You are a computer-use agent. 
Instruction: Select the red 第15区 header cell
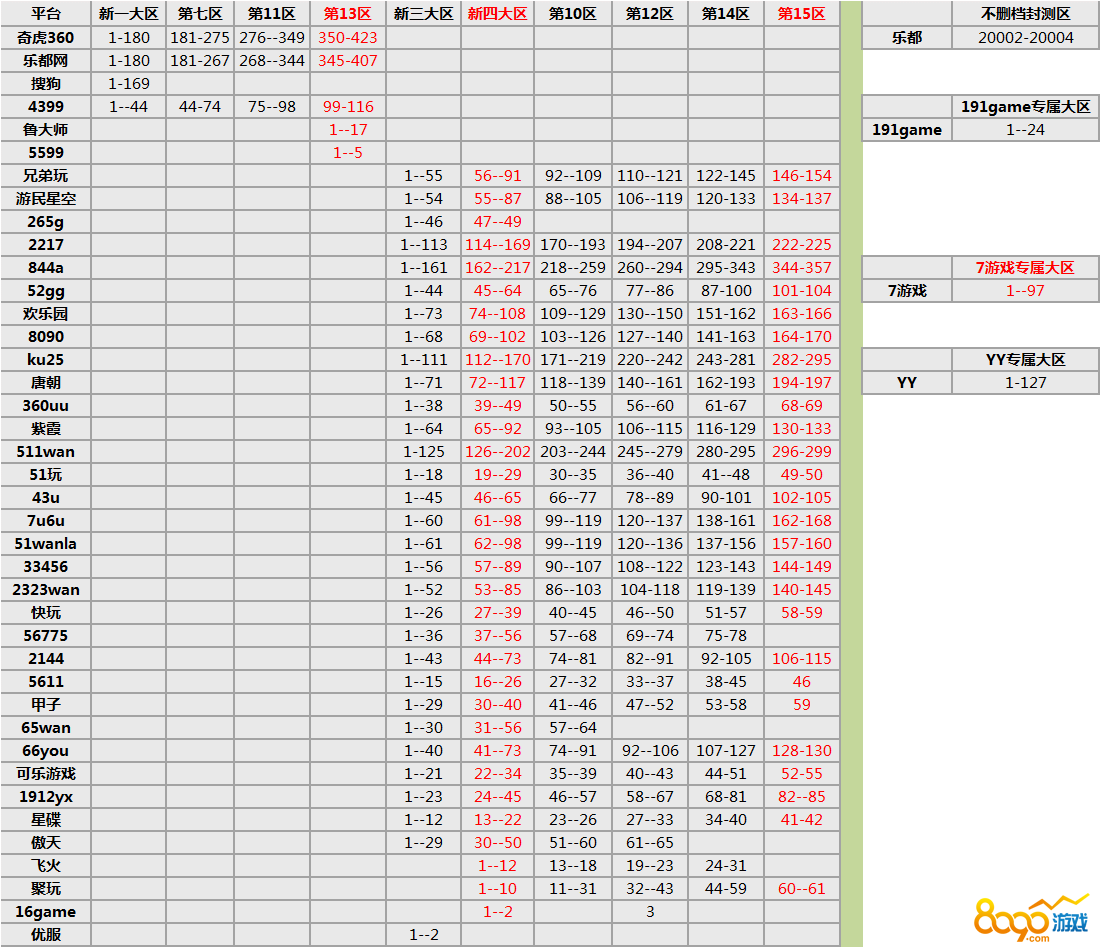pos(801,14)
